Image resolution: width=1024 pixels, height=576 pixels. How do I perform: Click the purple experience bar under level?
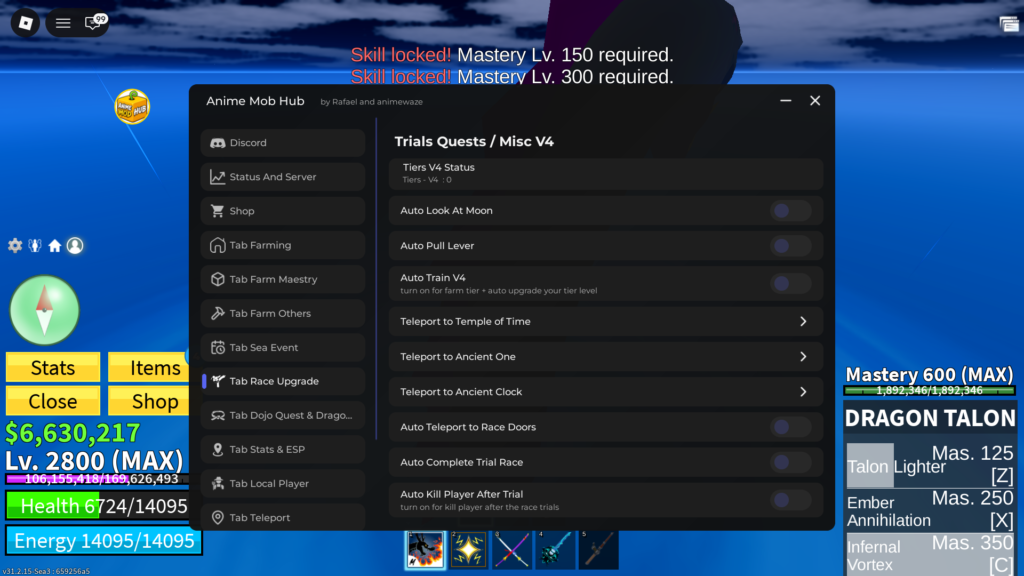97,479
